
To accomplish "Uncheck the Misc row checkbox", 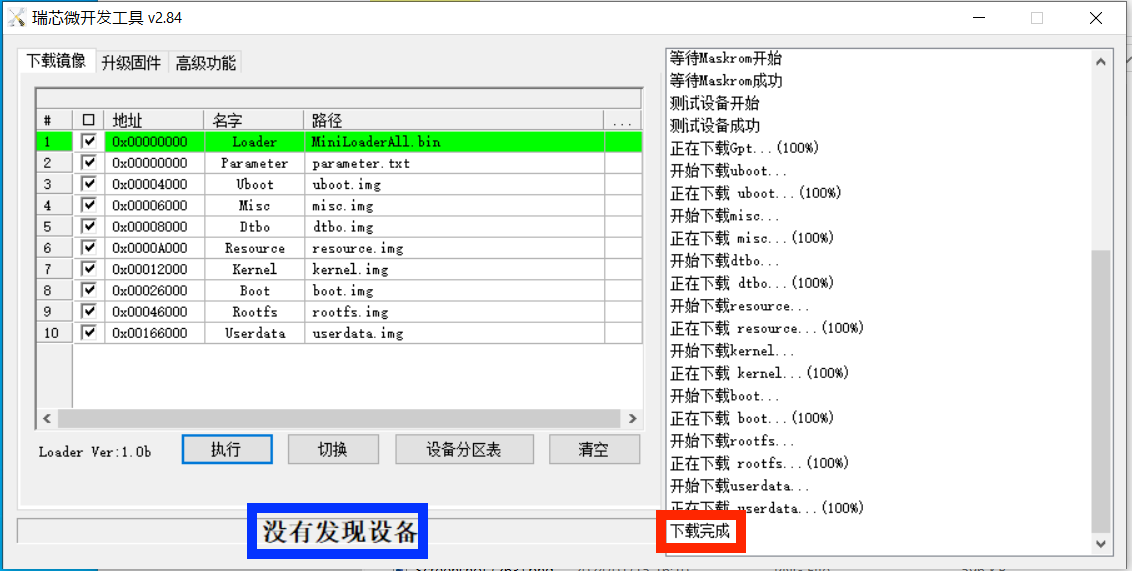I will pyautogui.click(x=89, y=206).
